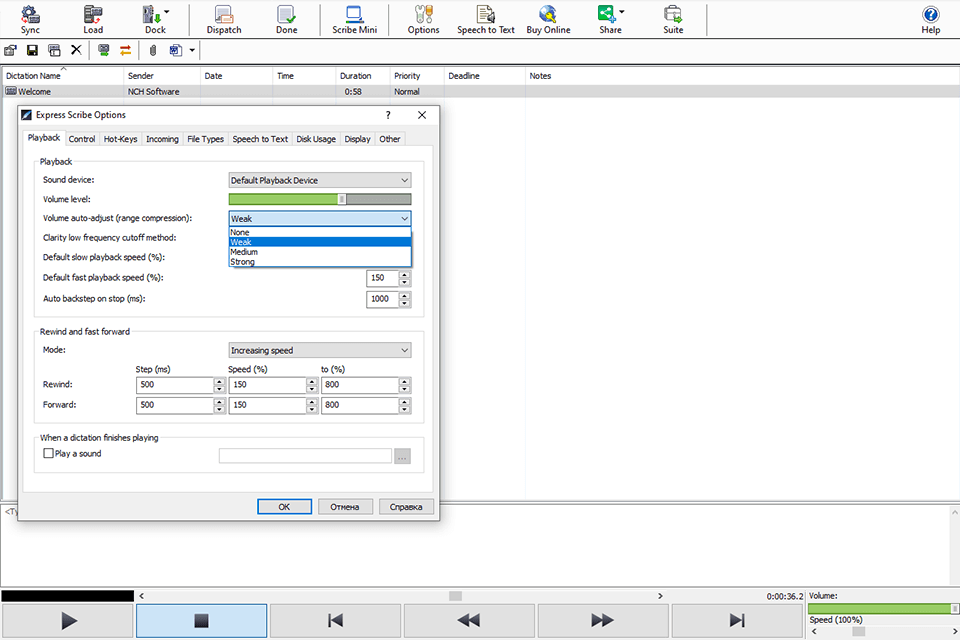
Task: Switch to the Disk Usage tab
Action: click(315, 139)
